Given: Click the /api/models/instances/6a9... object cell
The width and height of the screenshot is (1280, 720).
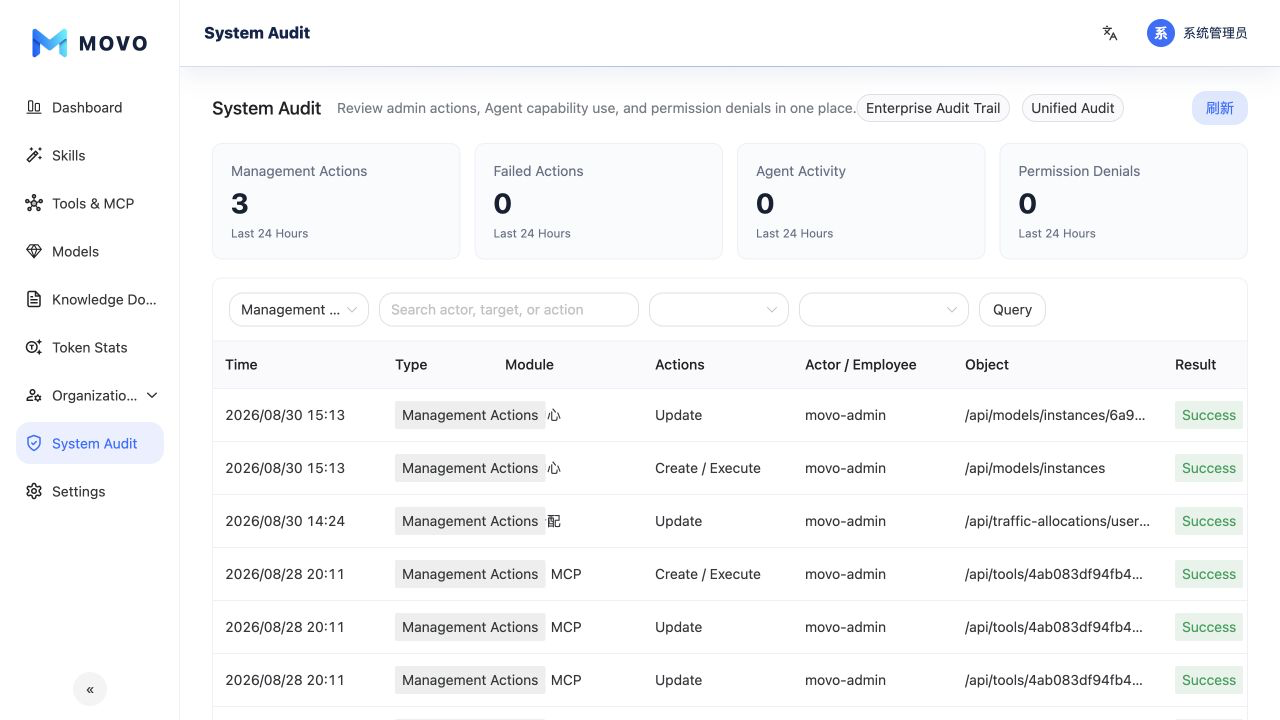Looking at the screenshot, I should point(1055,415).
